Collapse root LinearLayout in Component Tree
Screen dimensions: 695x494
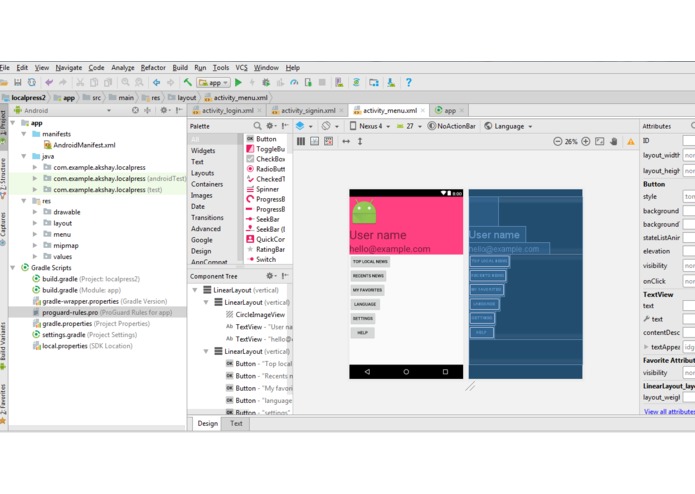pos(195,290)
